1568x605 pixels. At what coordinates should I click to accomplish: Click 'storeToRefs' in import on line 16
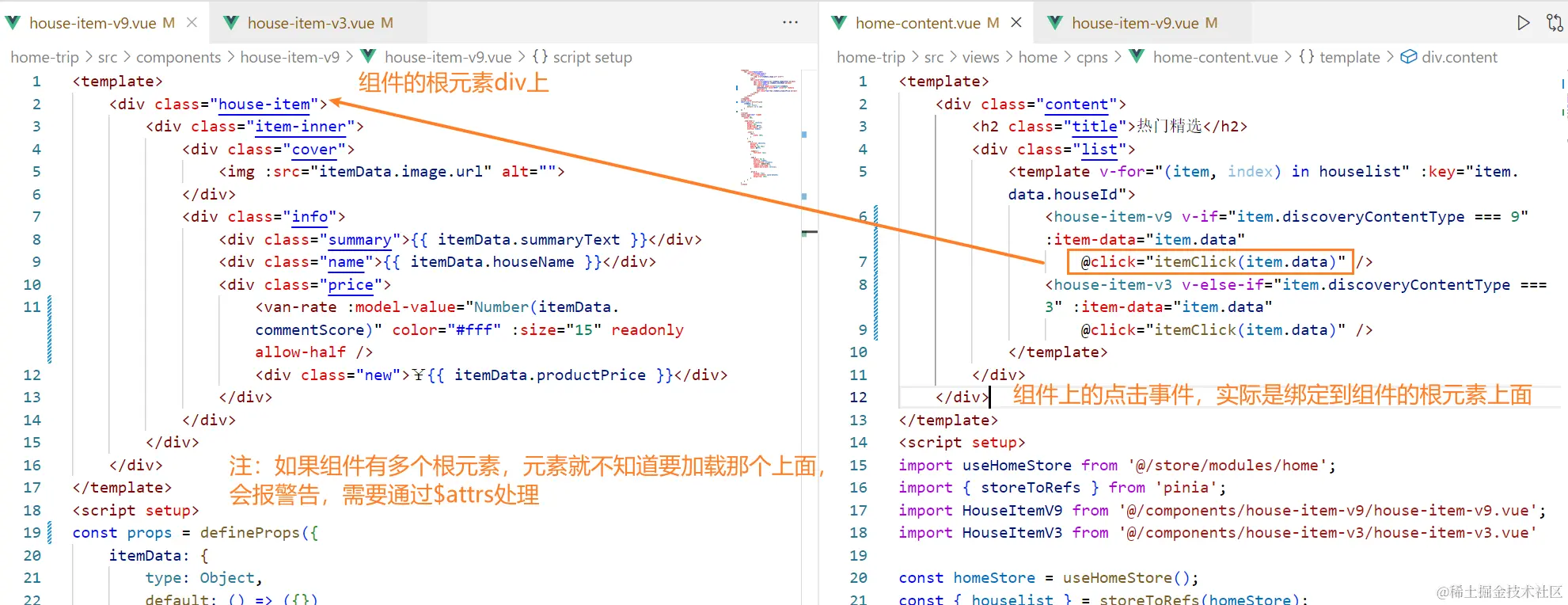point(1031,487)
